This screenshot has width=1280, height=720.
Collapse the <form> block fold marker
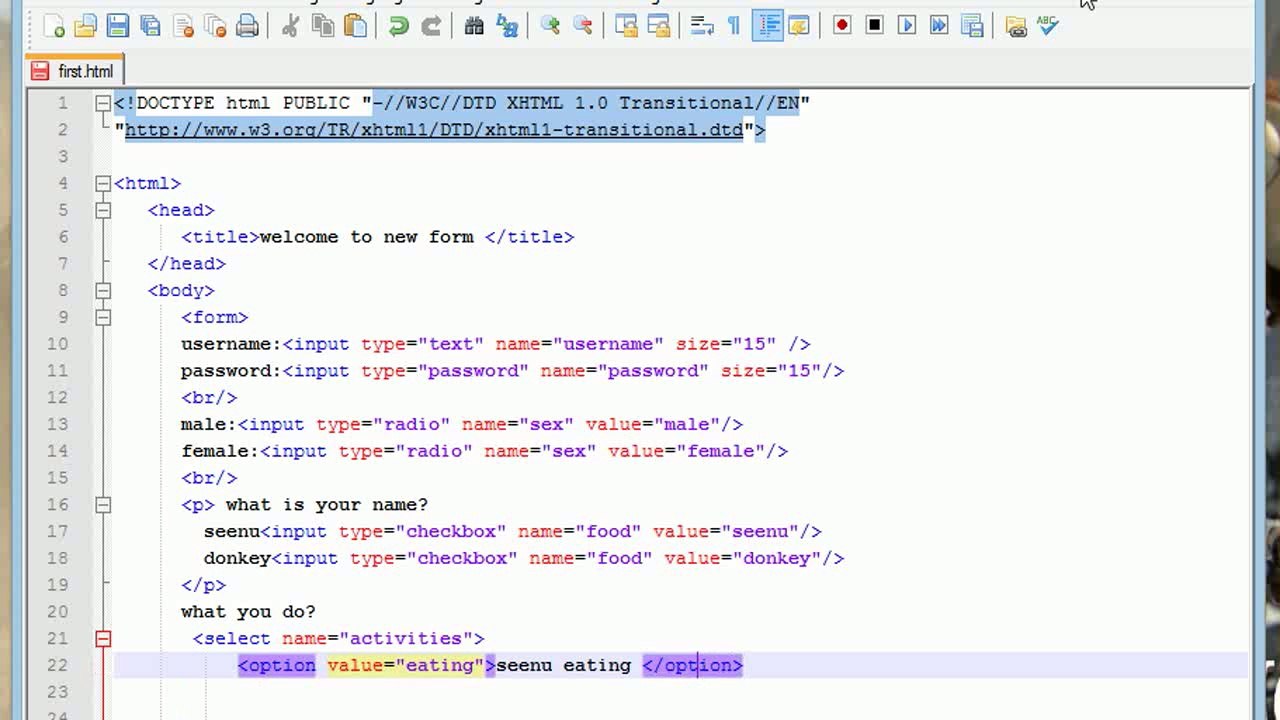click(x=103, y=317)
